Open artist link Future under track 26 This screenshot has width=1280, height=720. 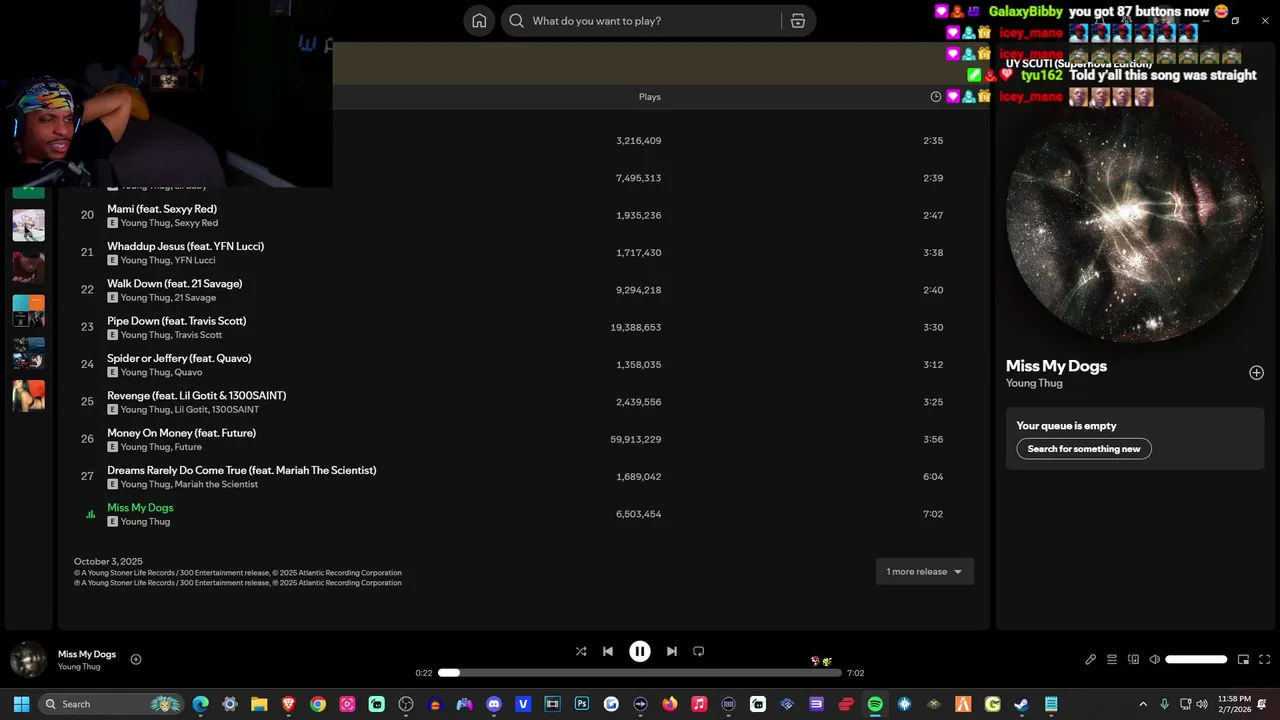[x=188, y=447]
